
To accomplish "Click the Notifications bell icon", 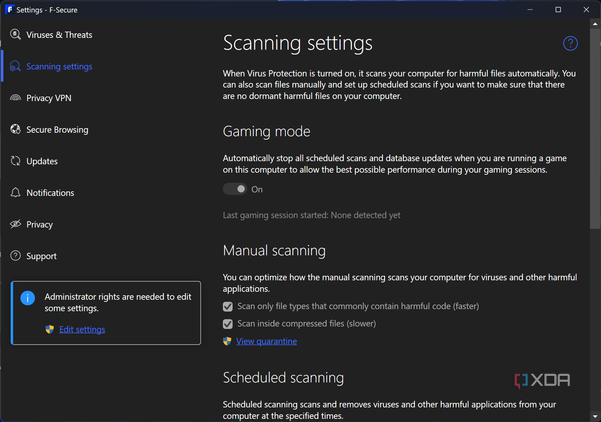I will click(x=15, y=192).
